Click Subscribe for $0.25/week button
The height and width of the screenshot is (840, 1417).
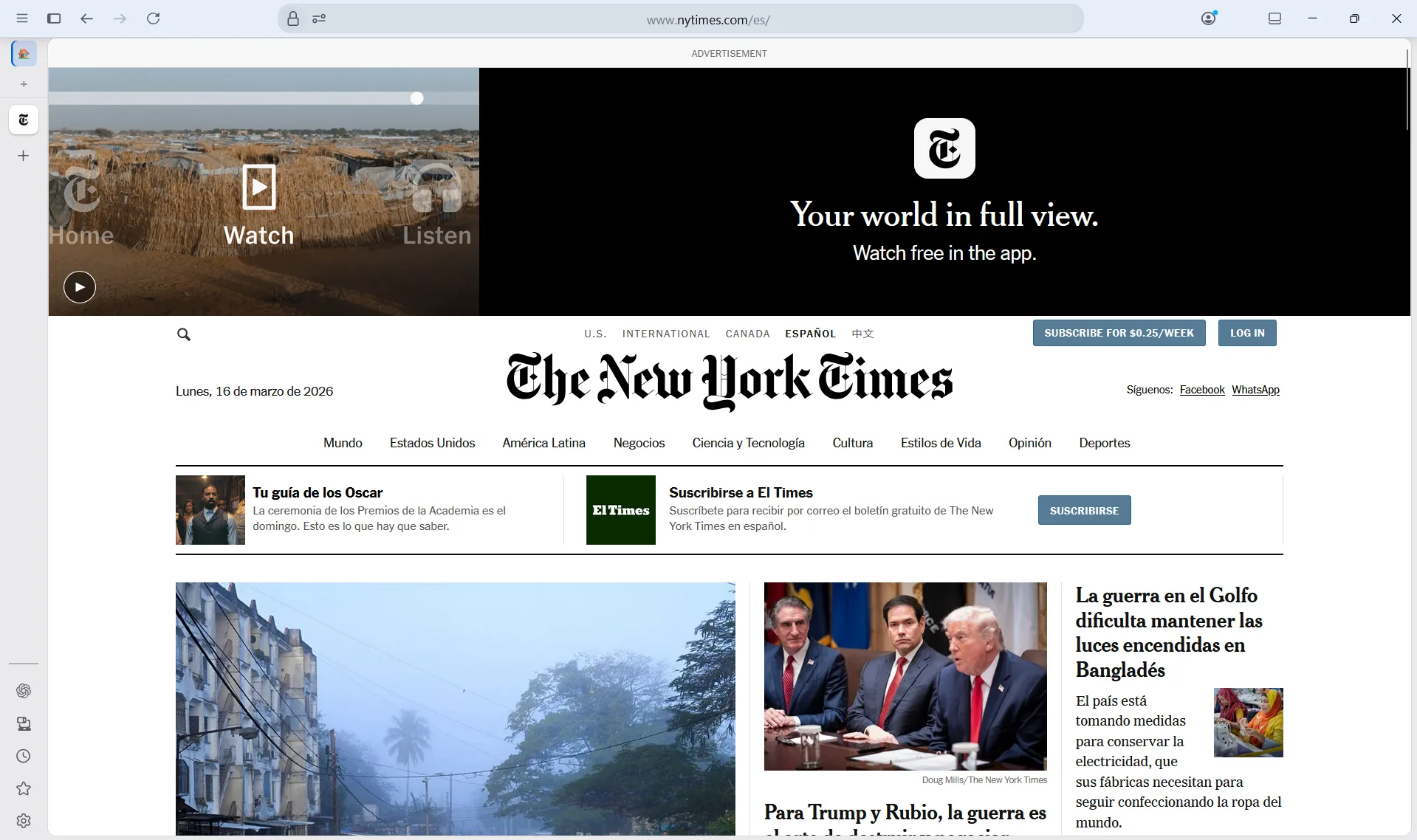pos(1119,333)
